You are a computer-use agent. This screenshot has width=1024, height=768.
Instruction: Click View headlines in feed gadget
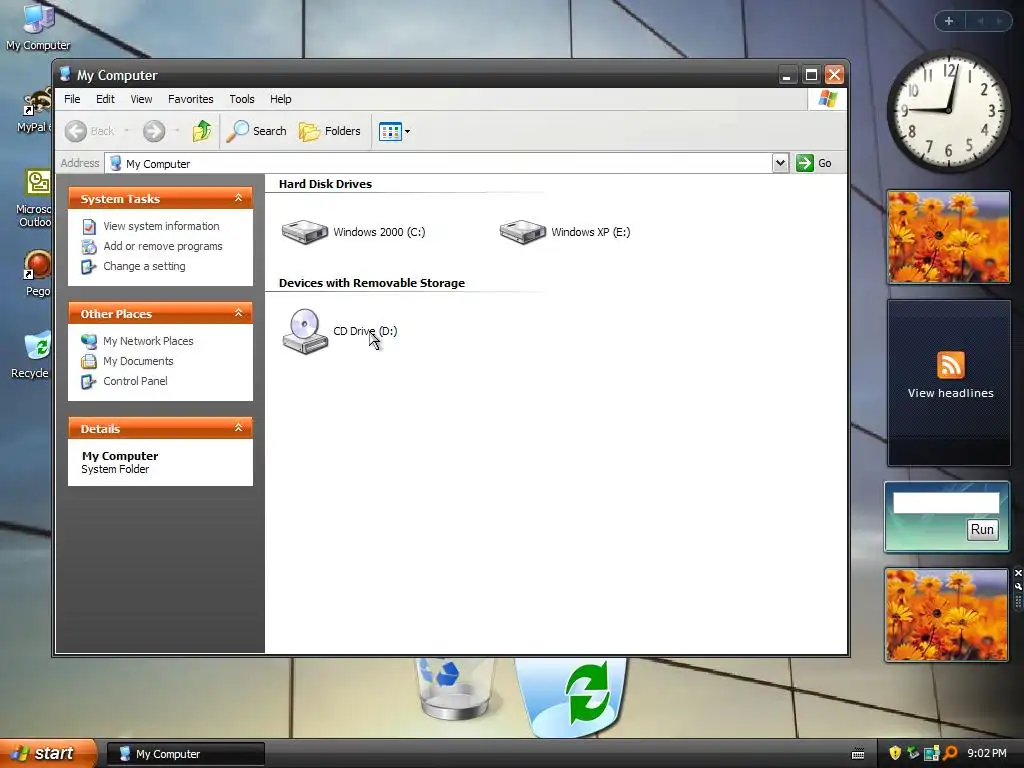pyautogui.click(x=950, y=393)
